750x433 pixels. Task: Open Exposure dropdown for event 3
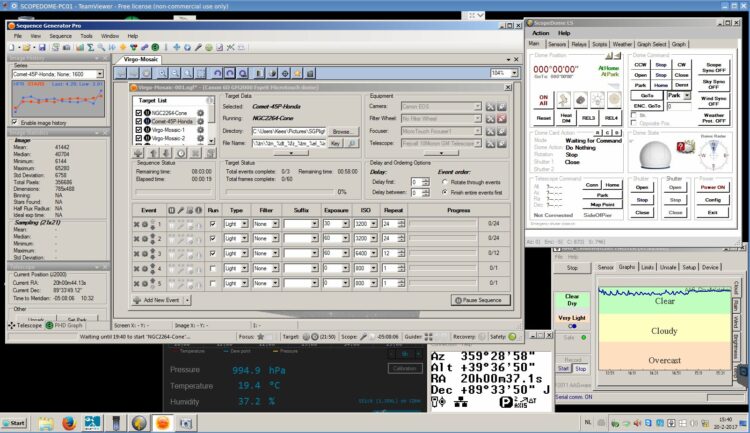345,253
